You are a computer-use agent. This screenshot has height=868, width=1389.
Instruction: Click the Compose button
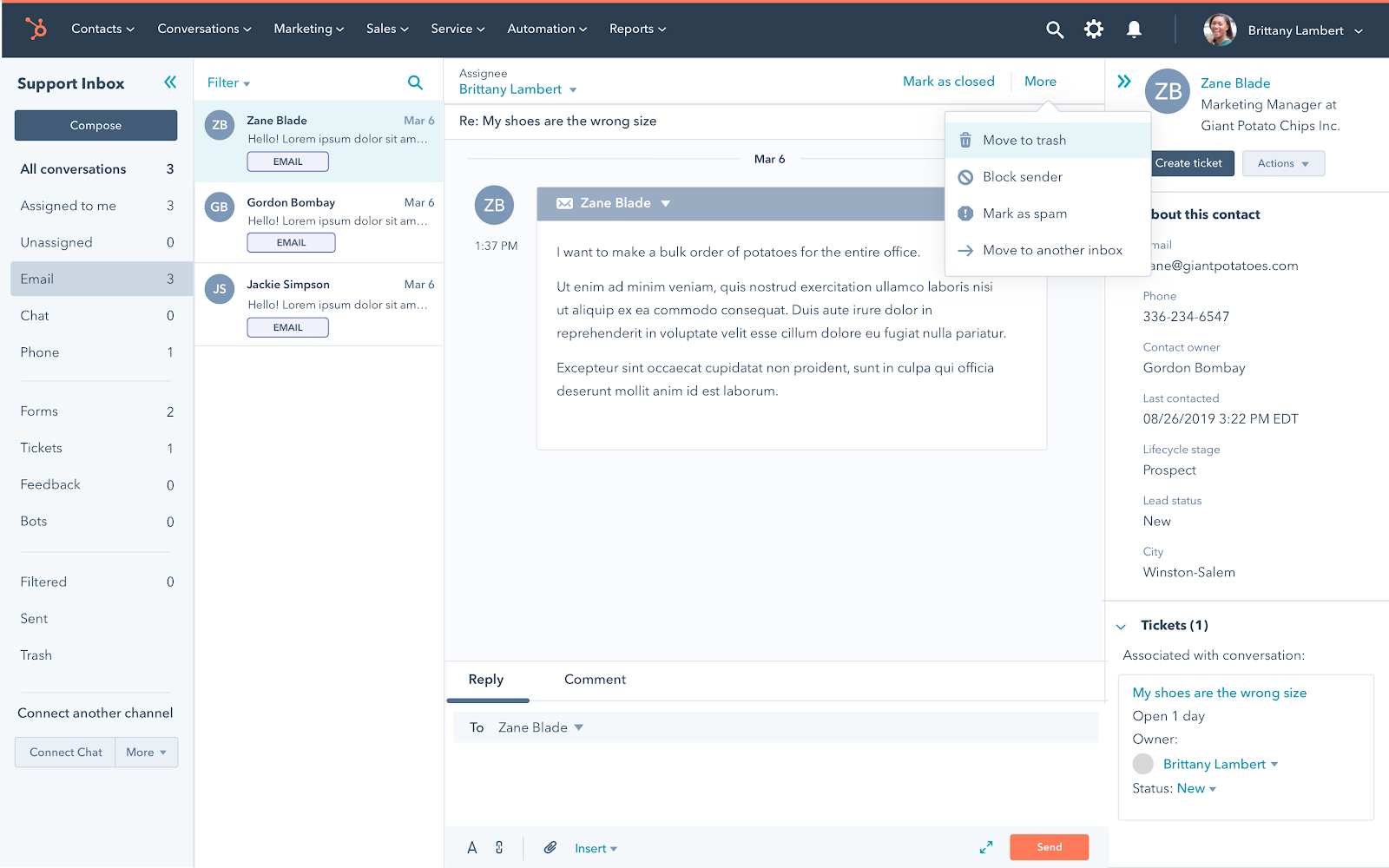95,125
